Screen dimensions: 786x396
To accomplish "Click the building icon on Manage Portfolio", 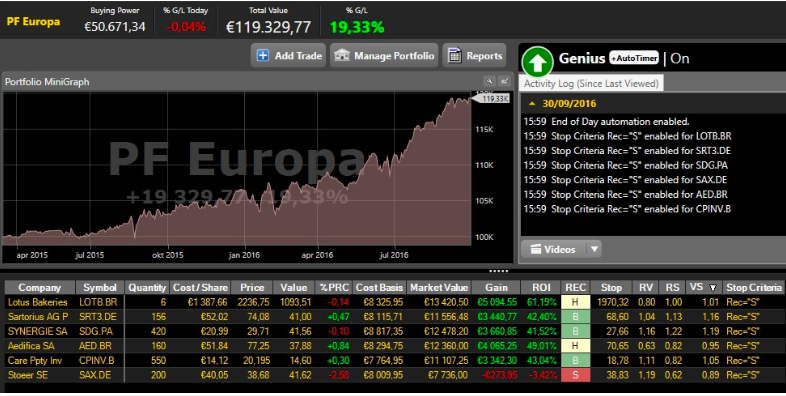I will point(342,55).
